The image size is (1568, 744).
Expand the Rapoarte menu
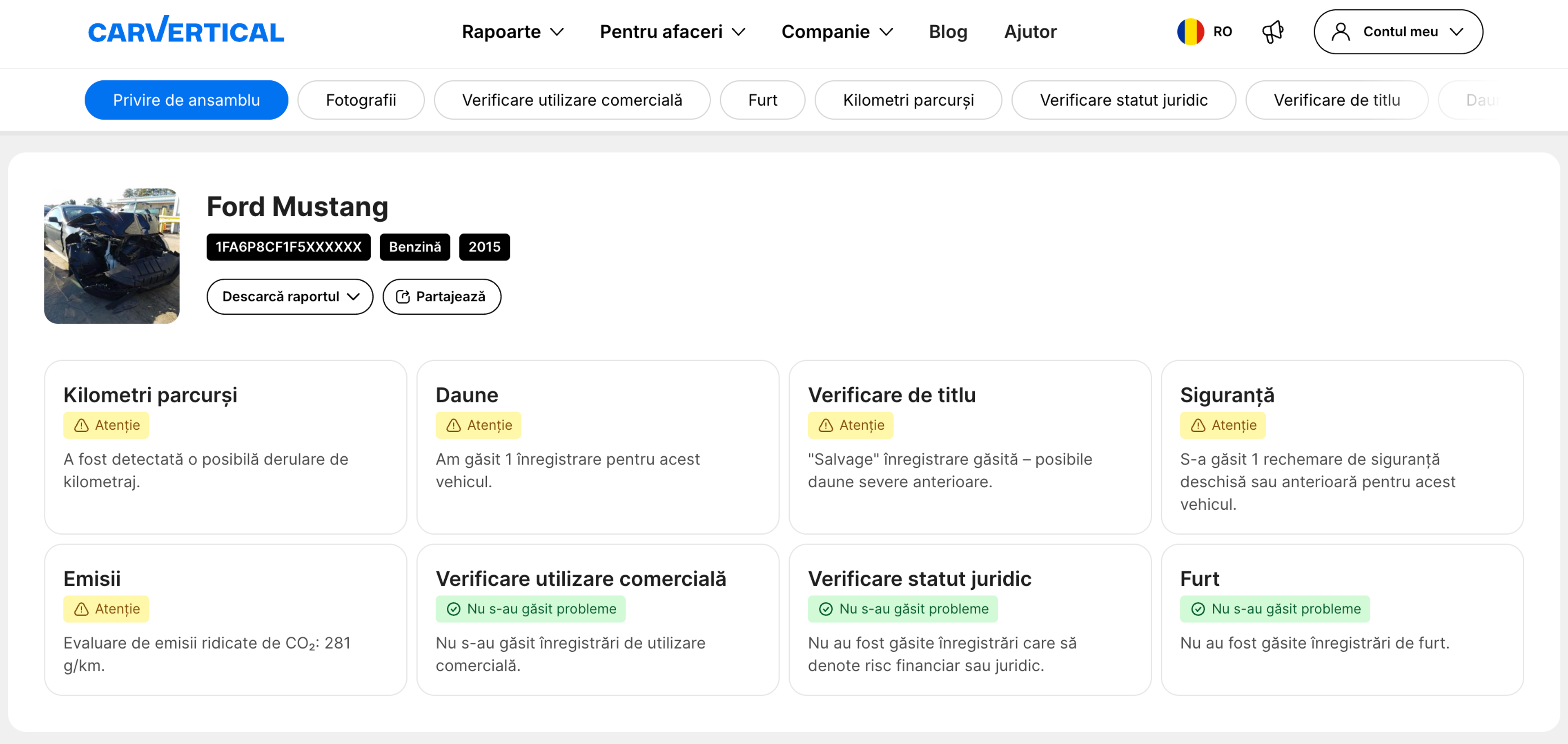[512, 32]
